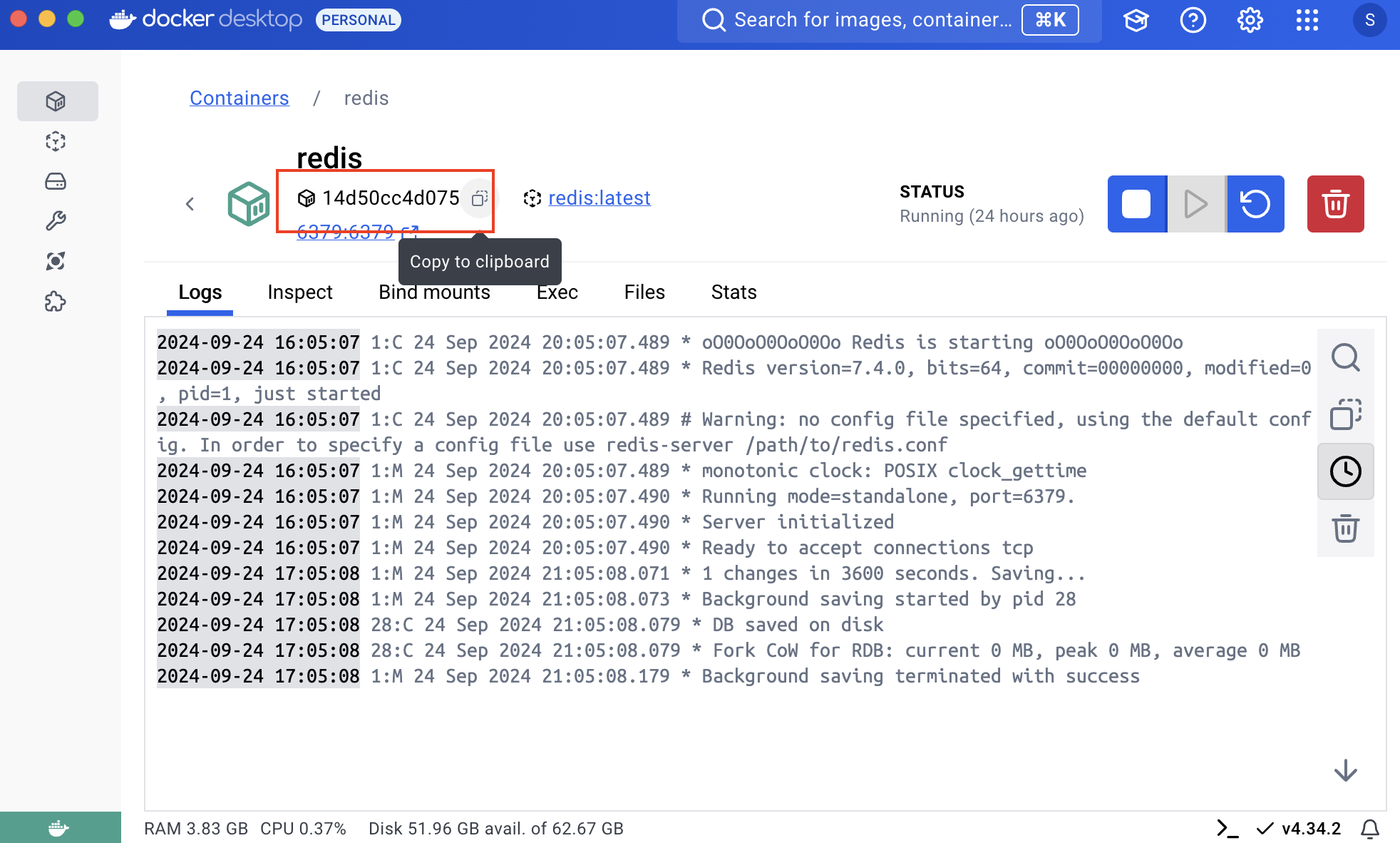Click the 'RAM 3.83 GB' status text
1400x843 pixels.
(196, 828)
